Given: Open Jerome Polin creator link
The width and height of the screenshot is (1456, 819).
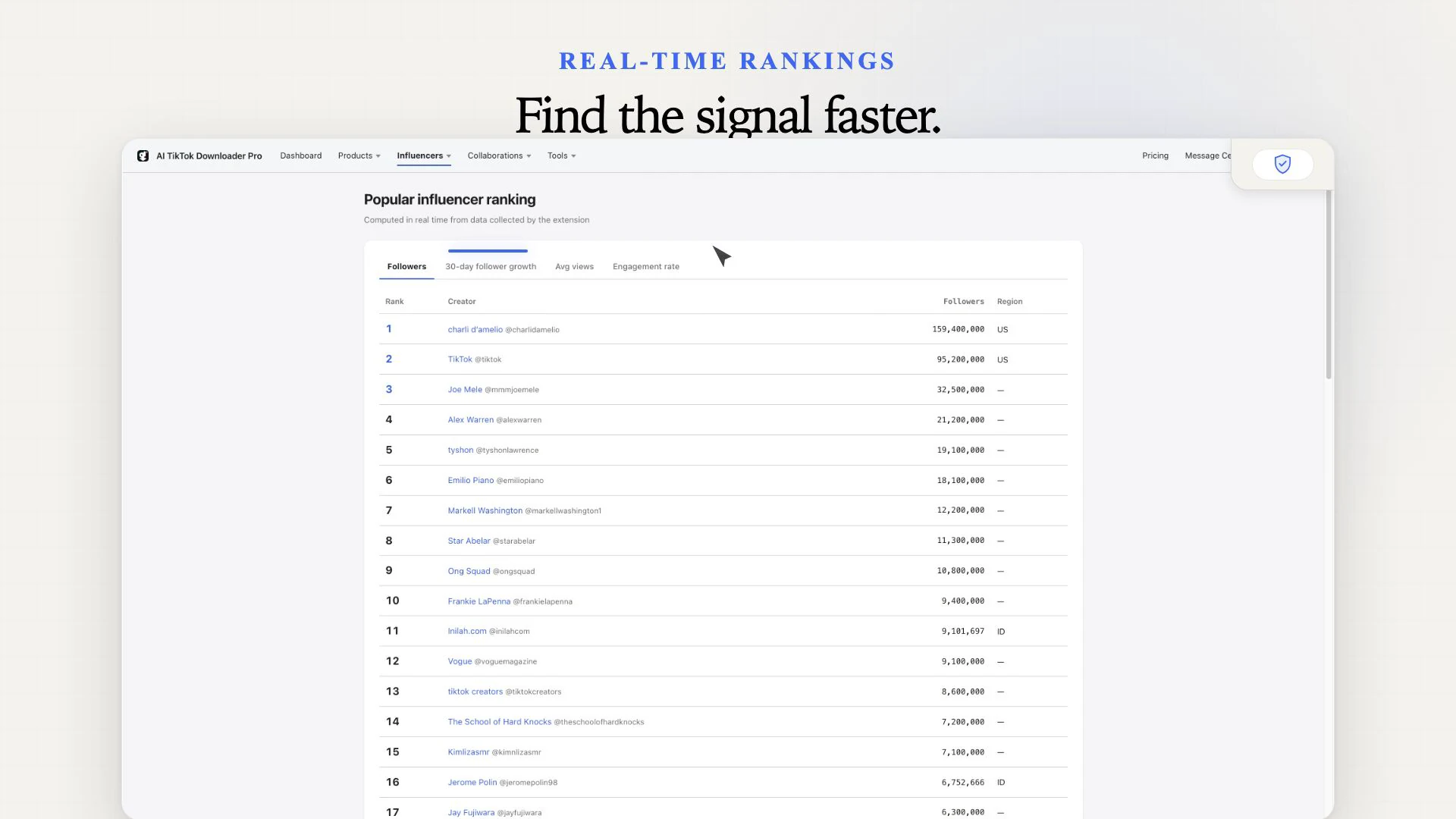Looking at the screenshot, I should pos(472,783).
